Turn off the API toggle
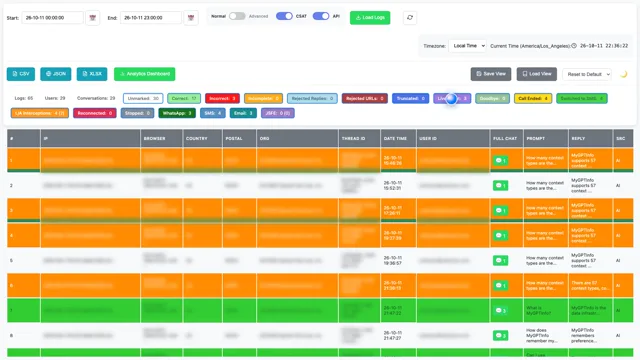 tap(321, 16)
